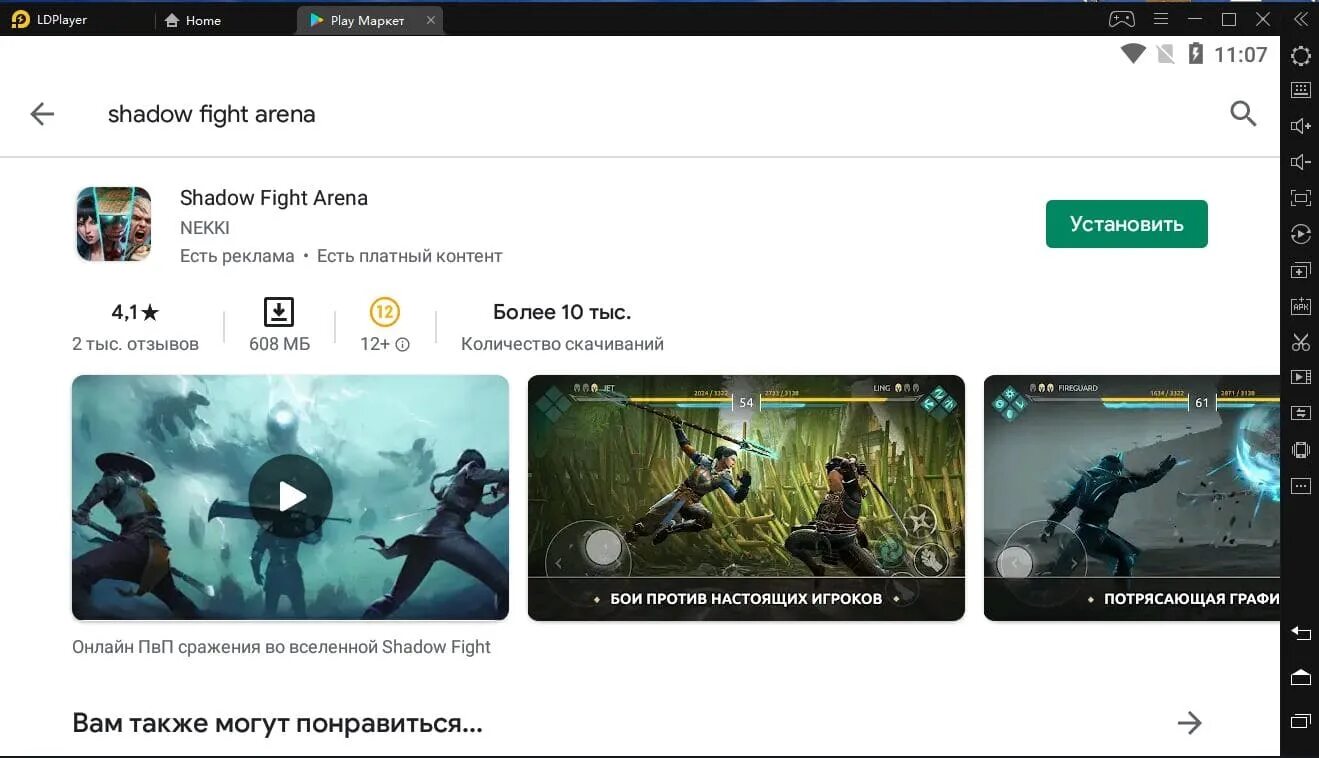
Task: Click the search field text 'shadow fight arena'
Action: (x=211, y=114)
